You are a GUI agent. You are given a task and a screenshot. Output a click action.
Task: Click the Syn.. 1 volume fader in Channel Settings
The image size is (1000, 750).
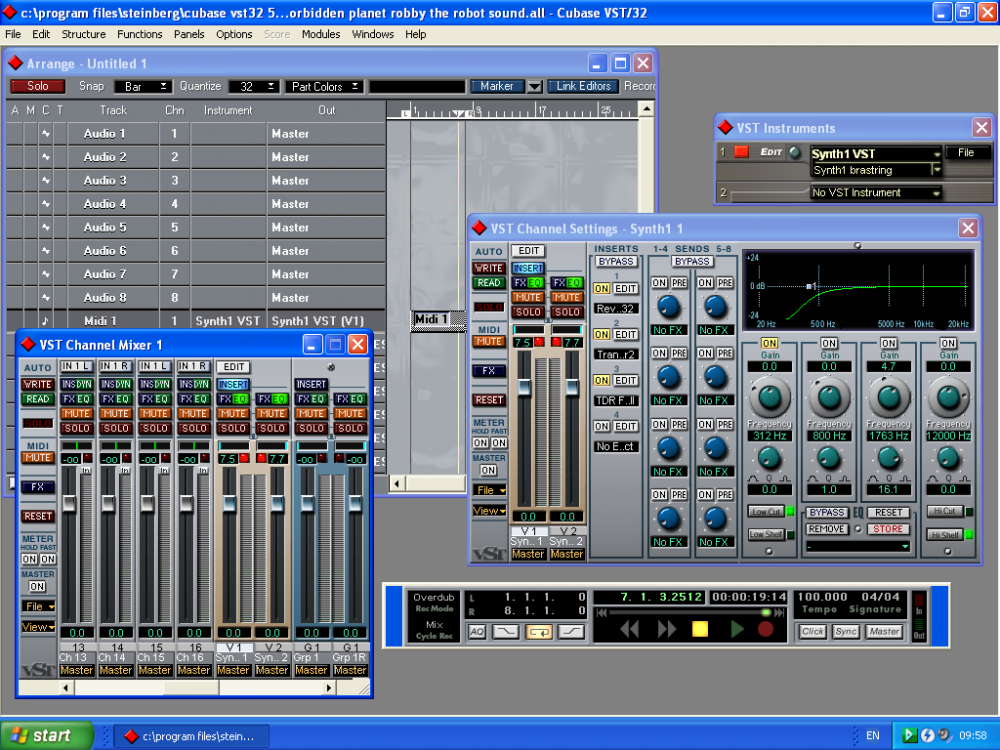click(x=523, y=386)
